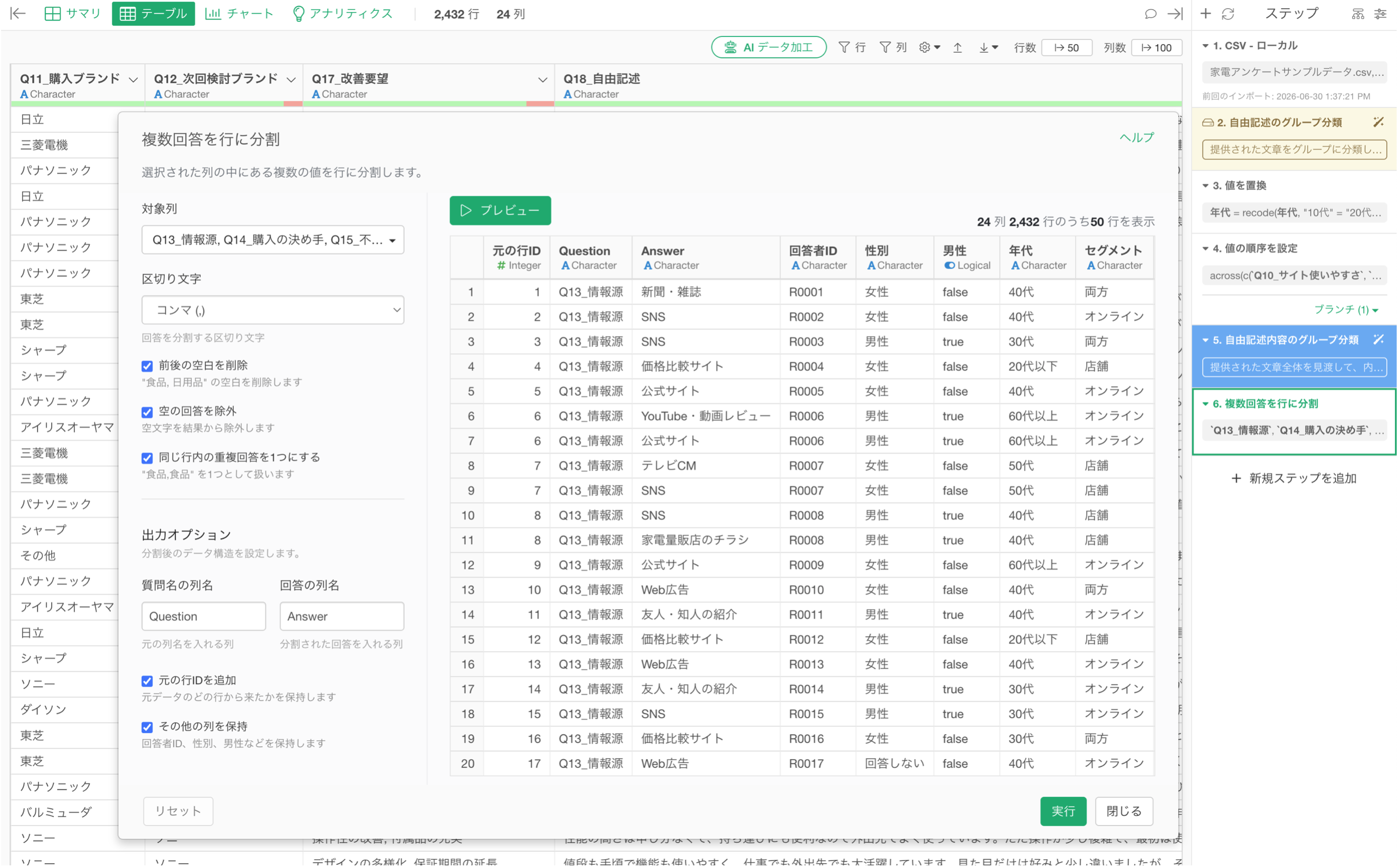This screenshot has width=1400, height=867.
Task: Click the 行数 50 rows field
Action: 1066,47
